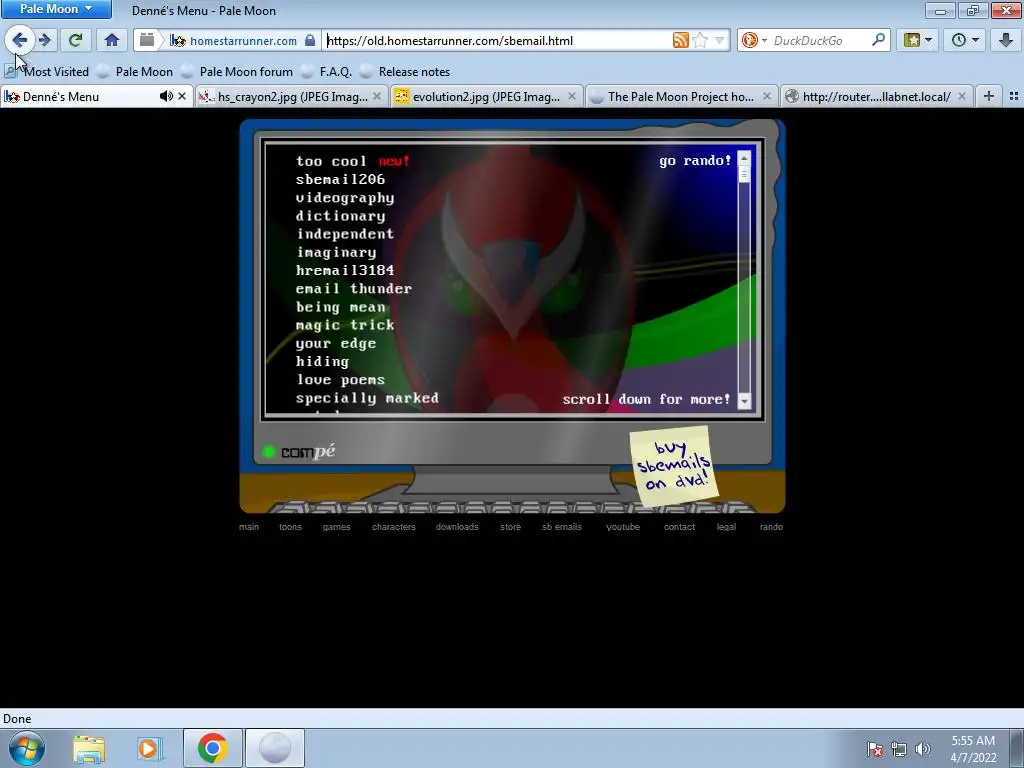Open the F.A.Q. bookmark

pos(327,72)
